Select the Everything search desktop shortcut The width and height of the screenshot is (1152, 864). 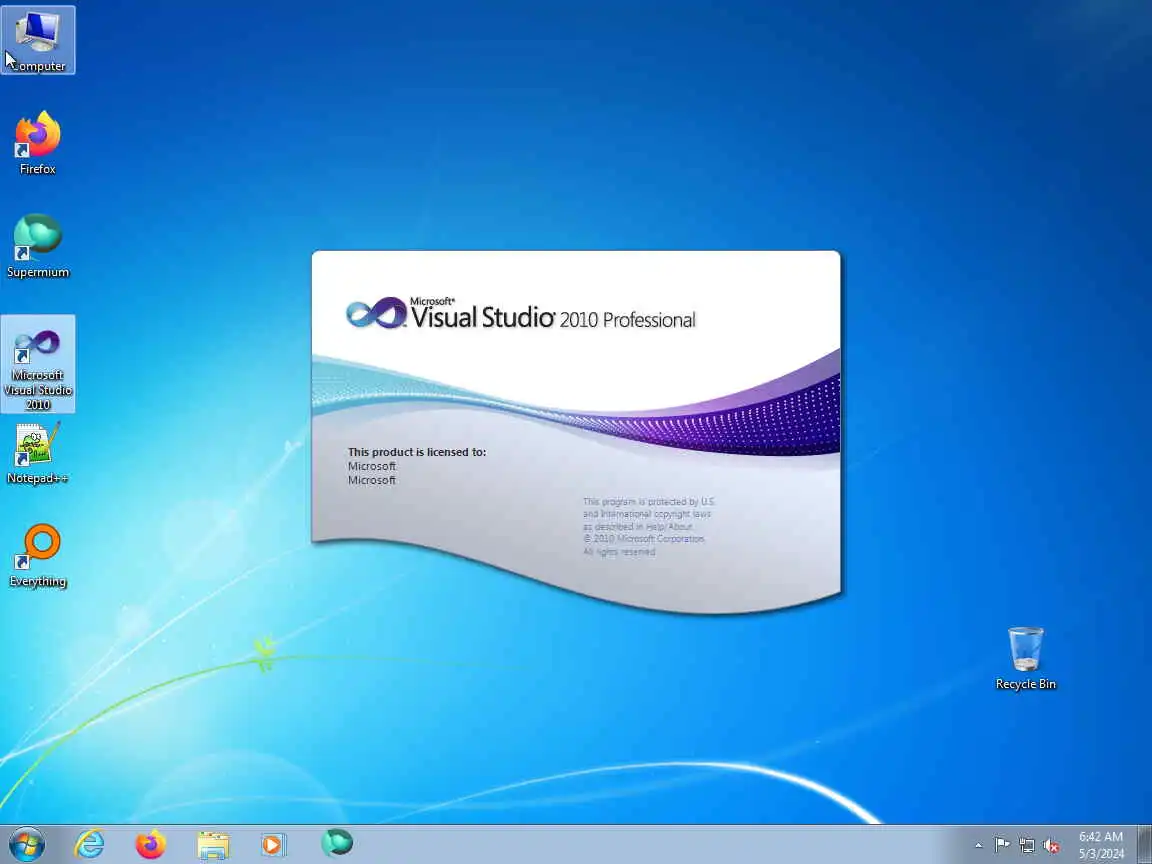[x=37, y=556]
